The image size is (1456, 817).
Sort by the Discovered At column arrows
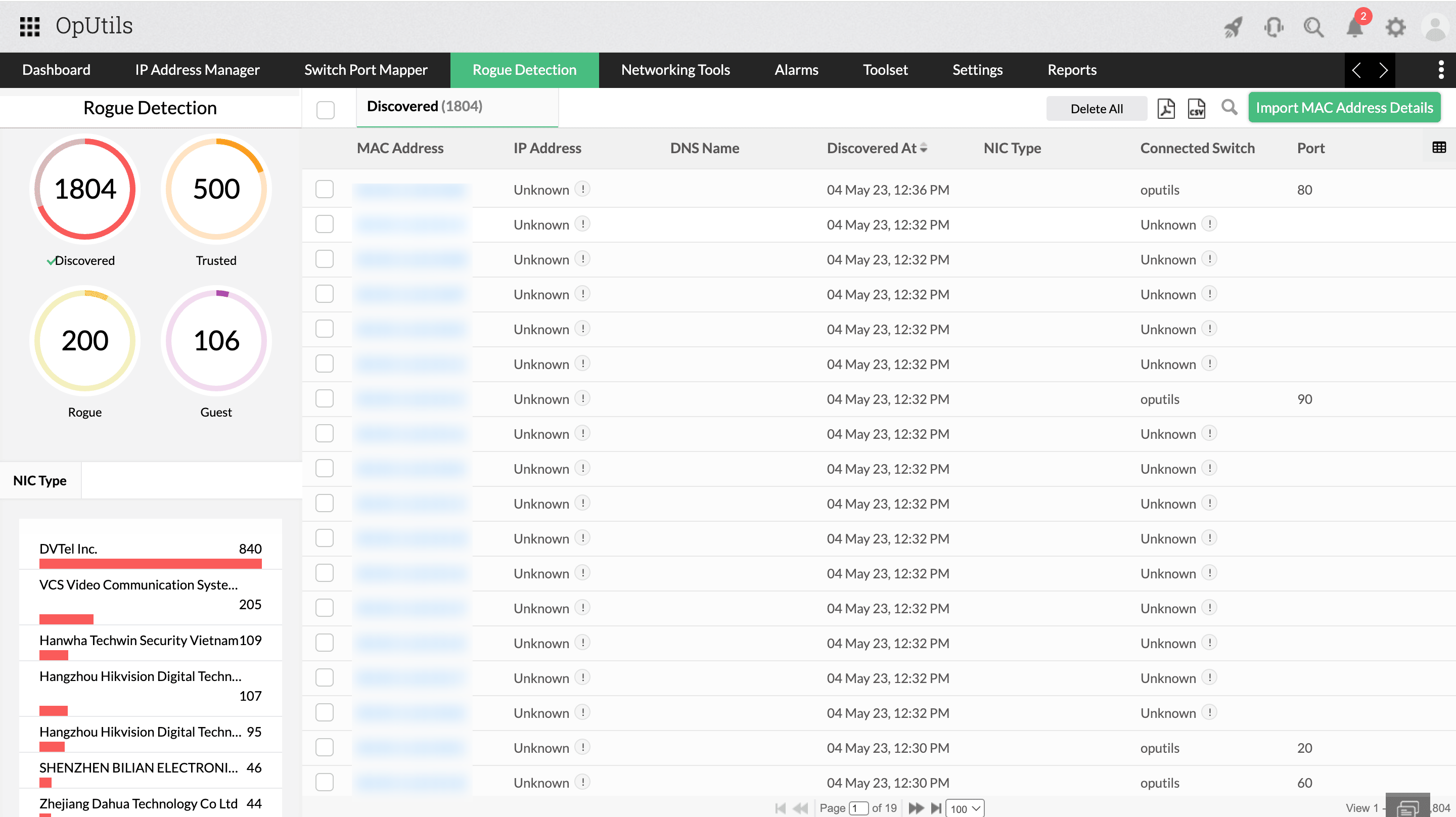924,148
